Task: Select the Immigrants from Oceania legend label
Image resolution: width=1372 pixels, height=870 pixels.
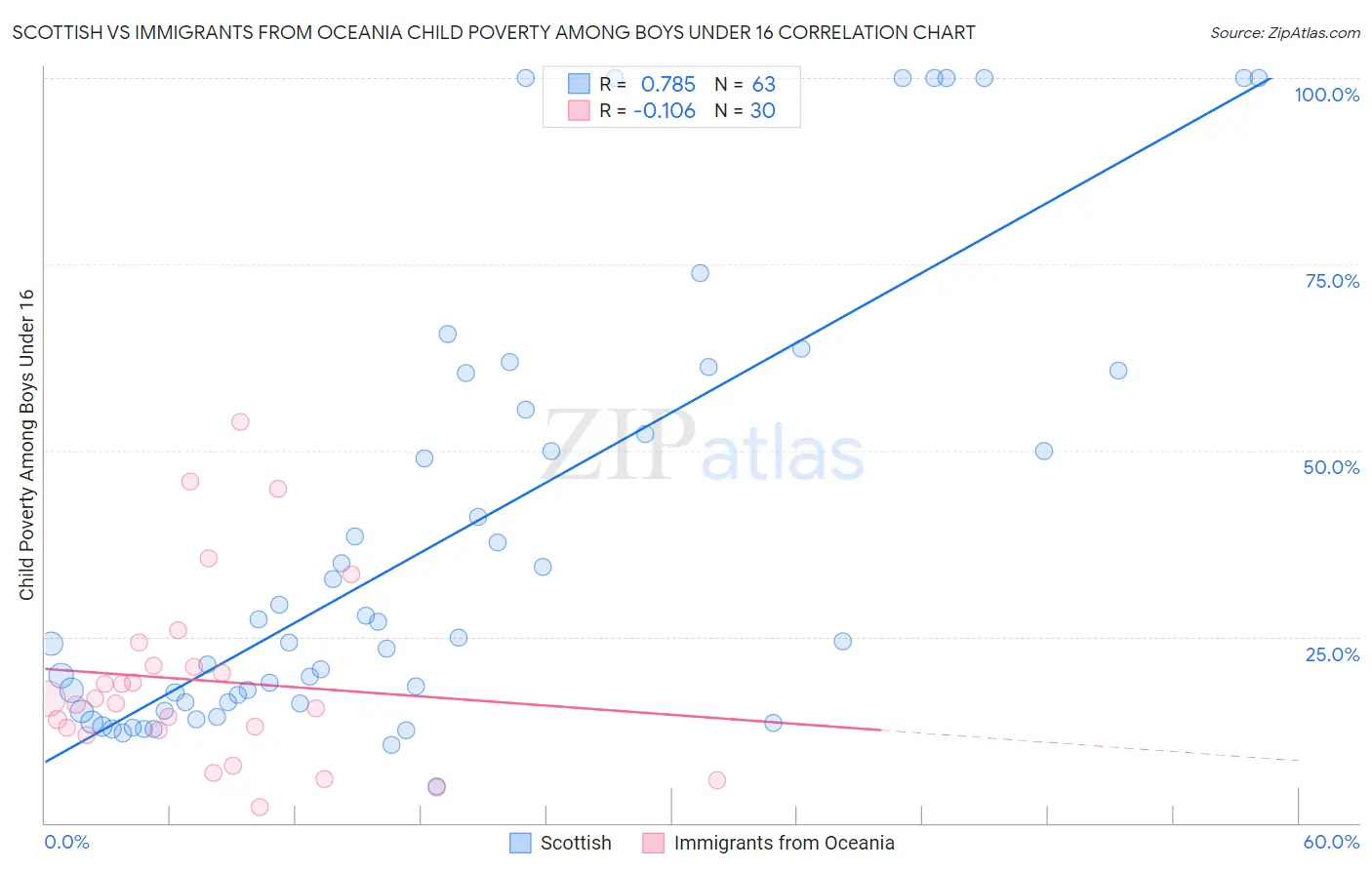Action: [x=785, y=843]
